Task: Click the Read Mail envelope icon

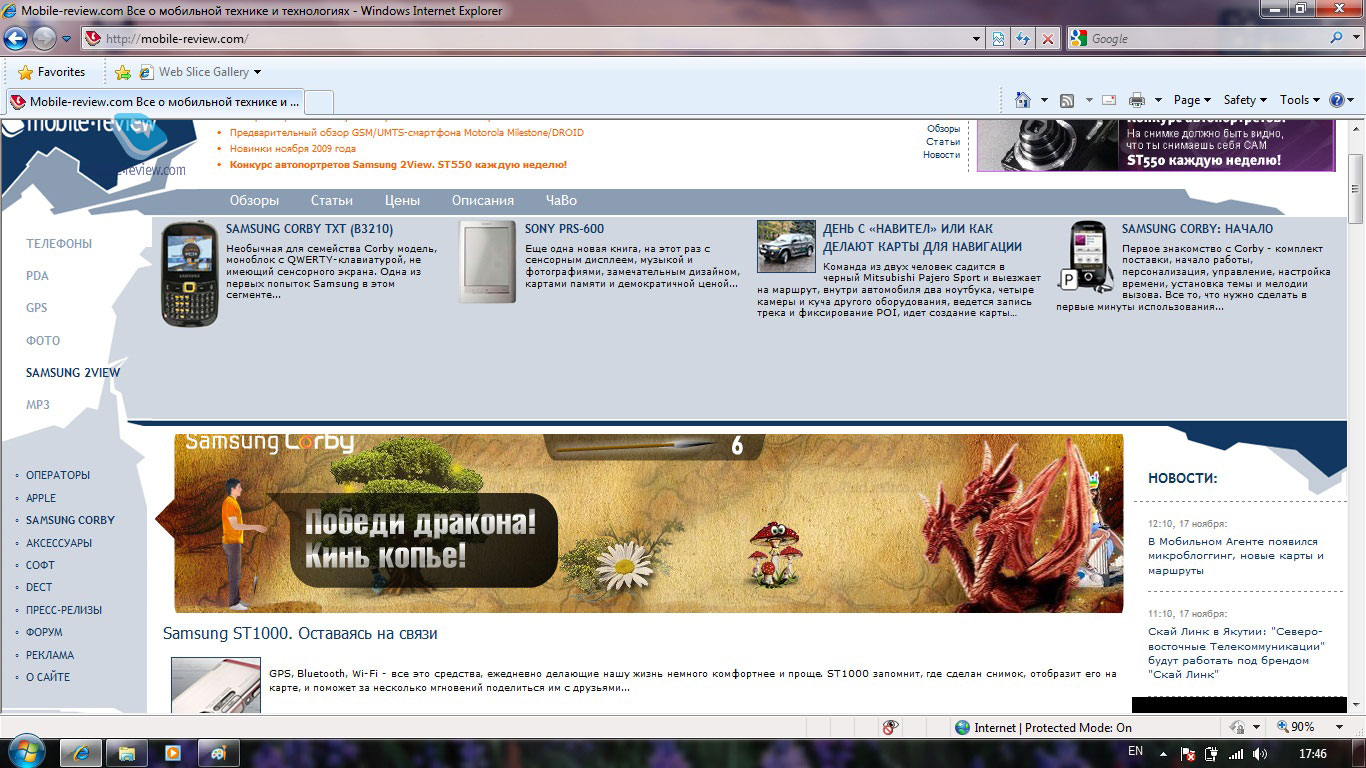Action: 1109,100
